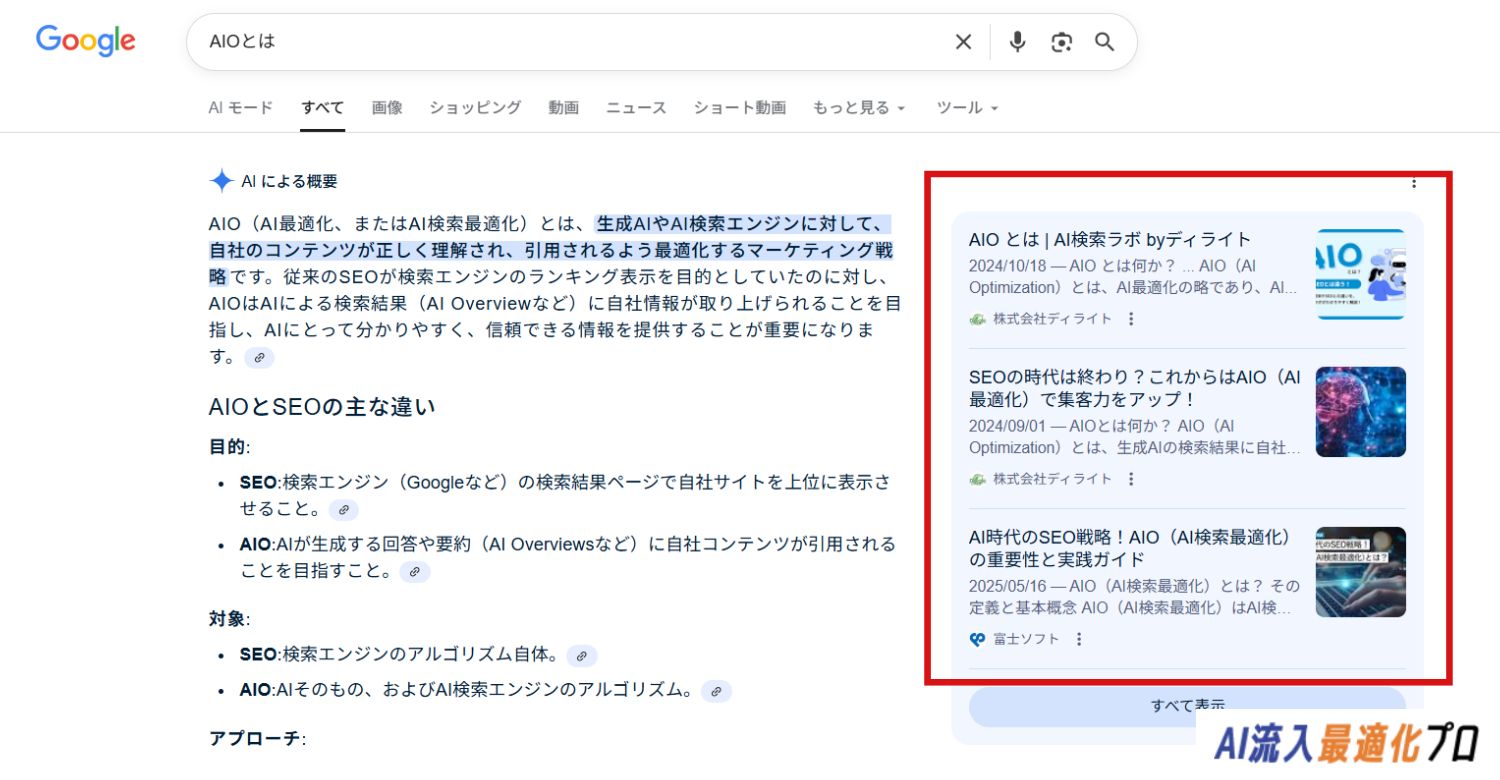Open 'AI時代のSEO戦略' article link
The image size is (1500, 780).
pyautogui.click(x=1130, y=548)
